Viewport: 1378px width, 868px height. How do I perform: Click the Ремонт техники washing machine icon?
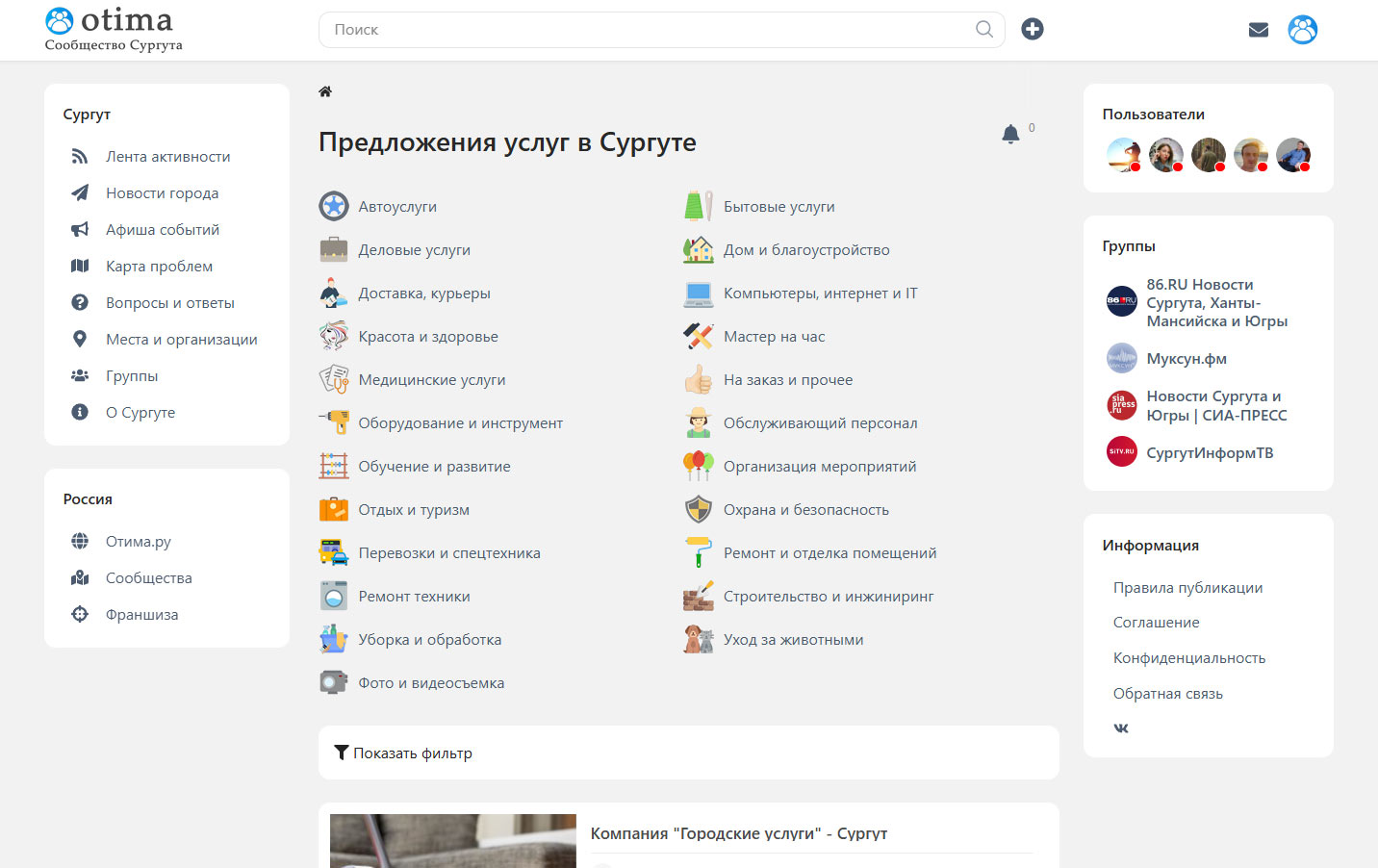334,596
